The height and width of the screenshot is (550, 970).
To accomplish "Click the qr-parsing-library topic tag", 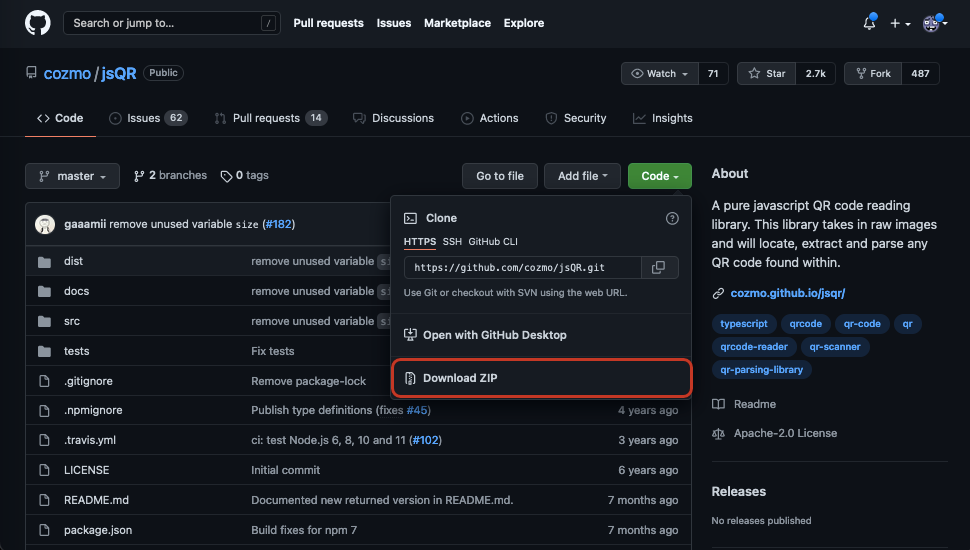I will click(x=762, y=370).
